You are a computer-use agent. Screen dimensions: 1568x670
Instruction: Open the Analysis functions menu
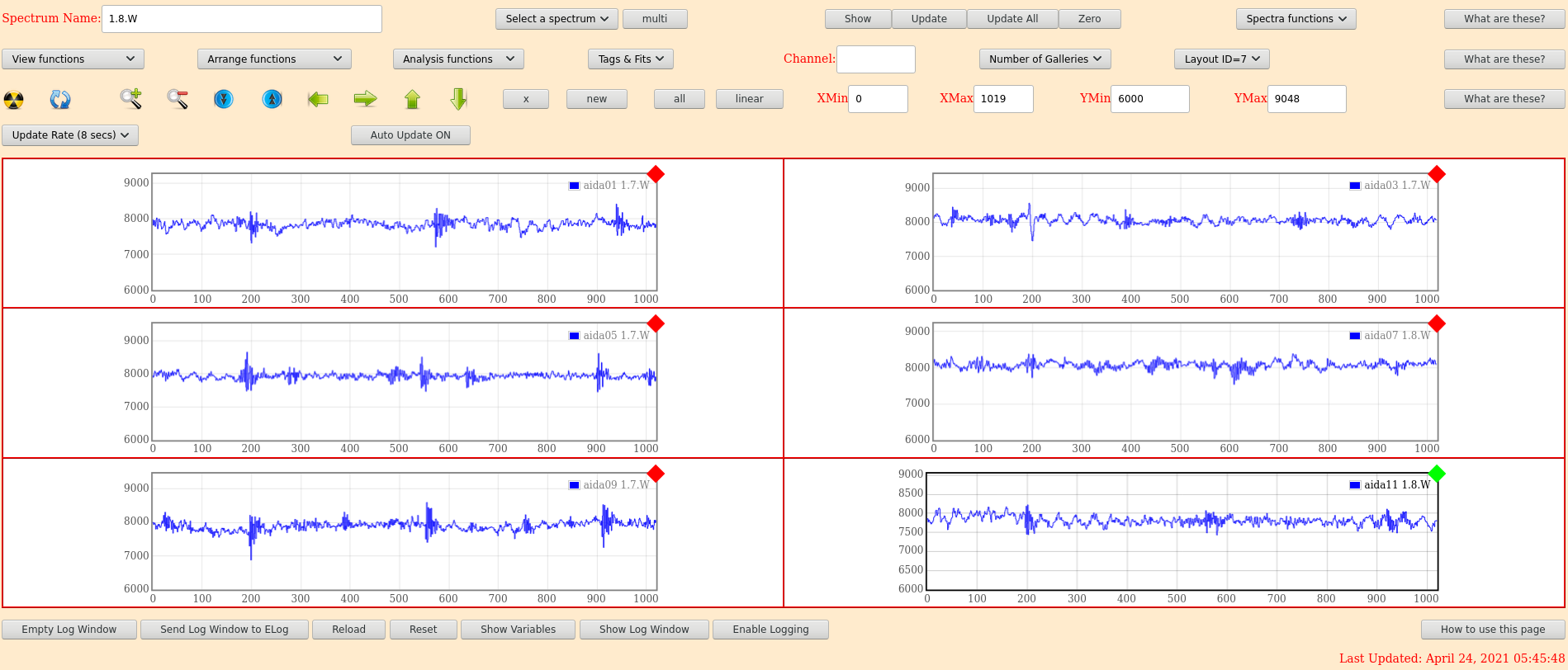tap(458, 59)
